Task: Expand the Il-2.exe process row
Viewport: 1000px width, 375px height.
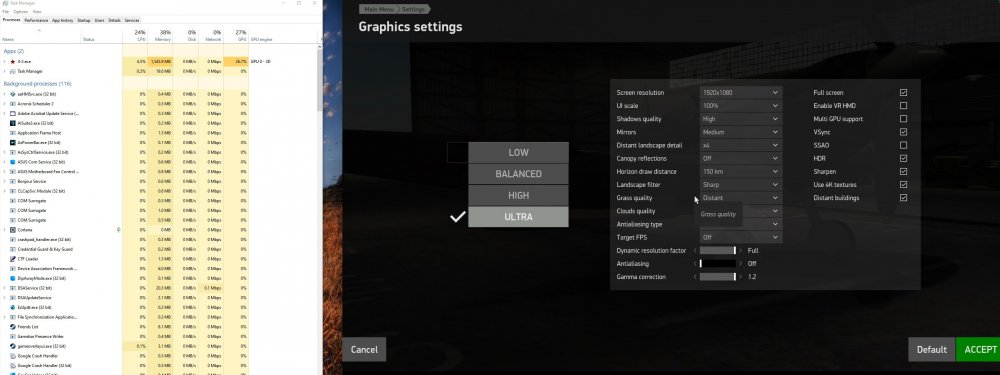Action: (x=5, y=61)
